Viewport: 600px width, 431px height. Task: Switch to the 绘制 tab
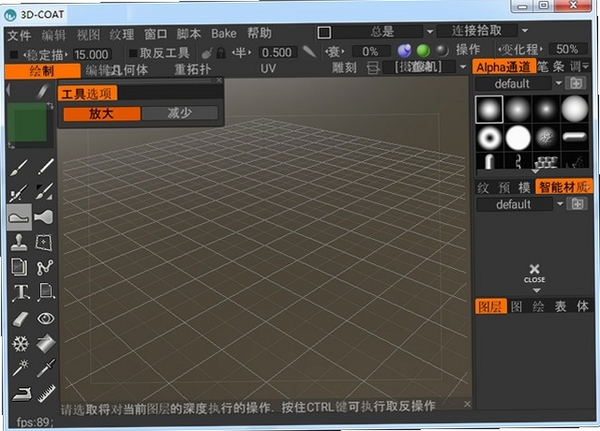(43, 71)
